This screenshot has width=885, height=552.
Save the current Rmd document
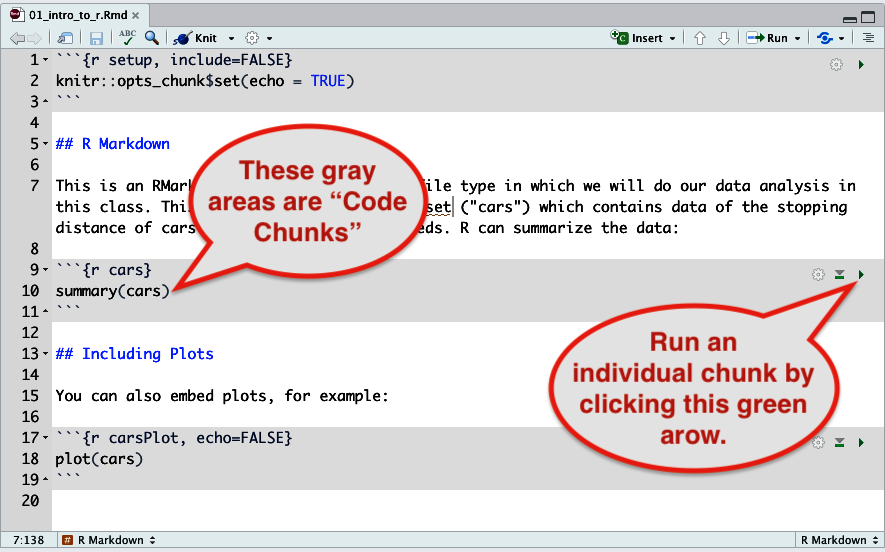(96, 38)
